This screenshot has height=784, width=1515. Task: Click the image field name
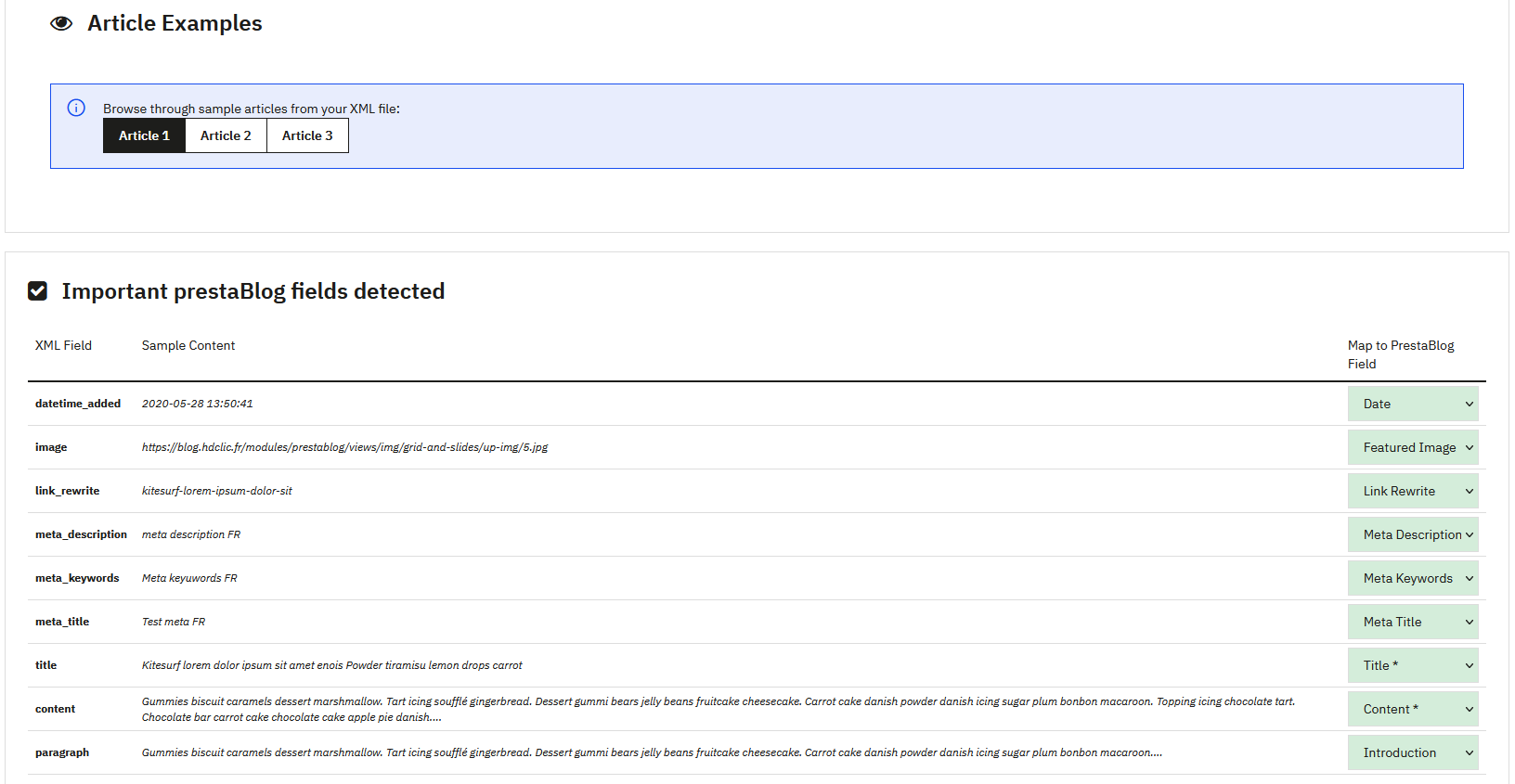point(51,447)
